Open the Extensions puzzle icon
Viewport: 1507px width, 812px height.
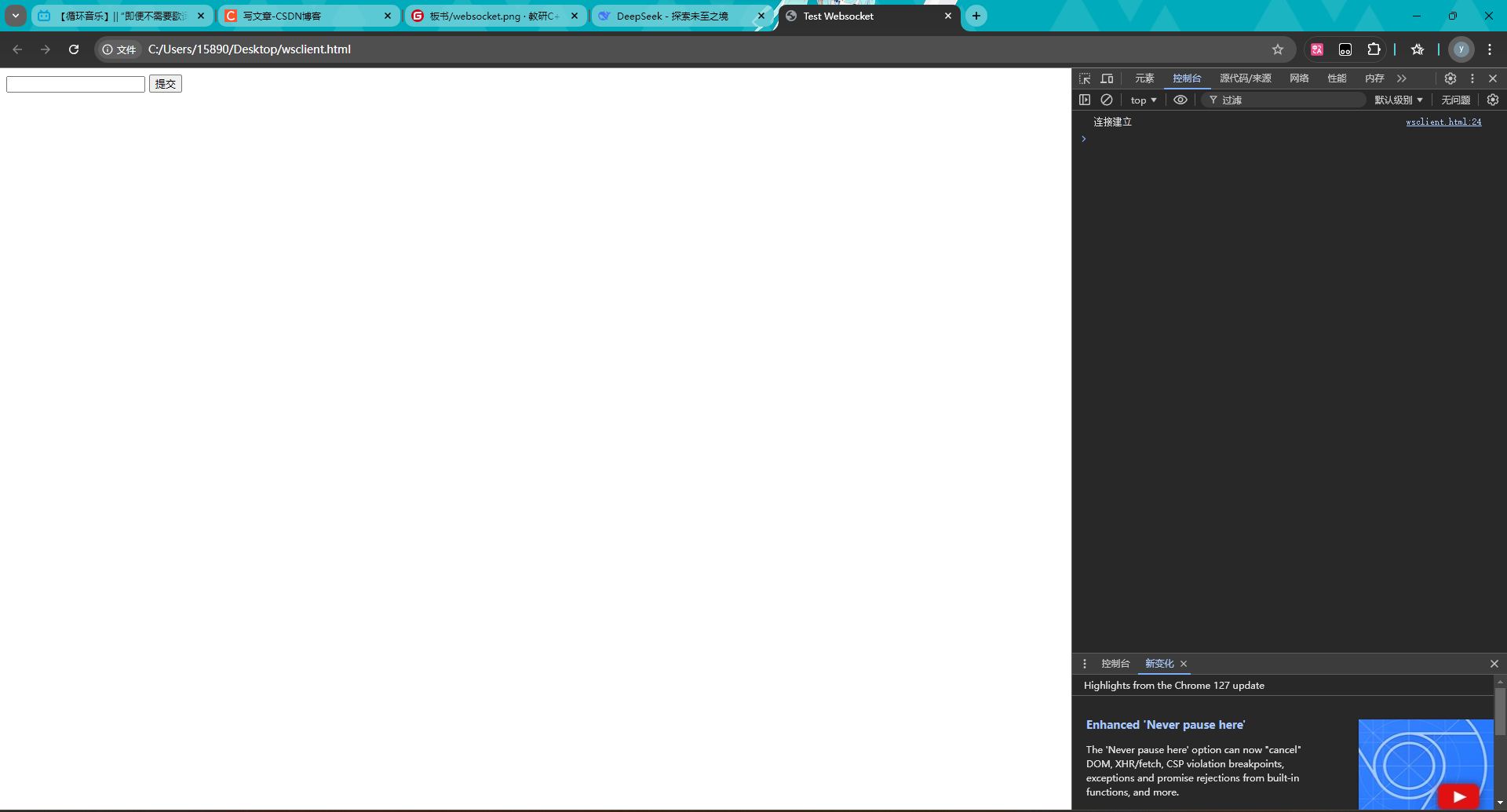(1374, 49)
